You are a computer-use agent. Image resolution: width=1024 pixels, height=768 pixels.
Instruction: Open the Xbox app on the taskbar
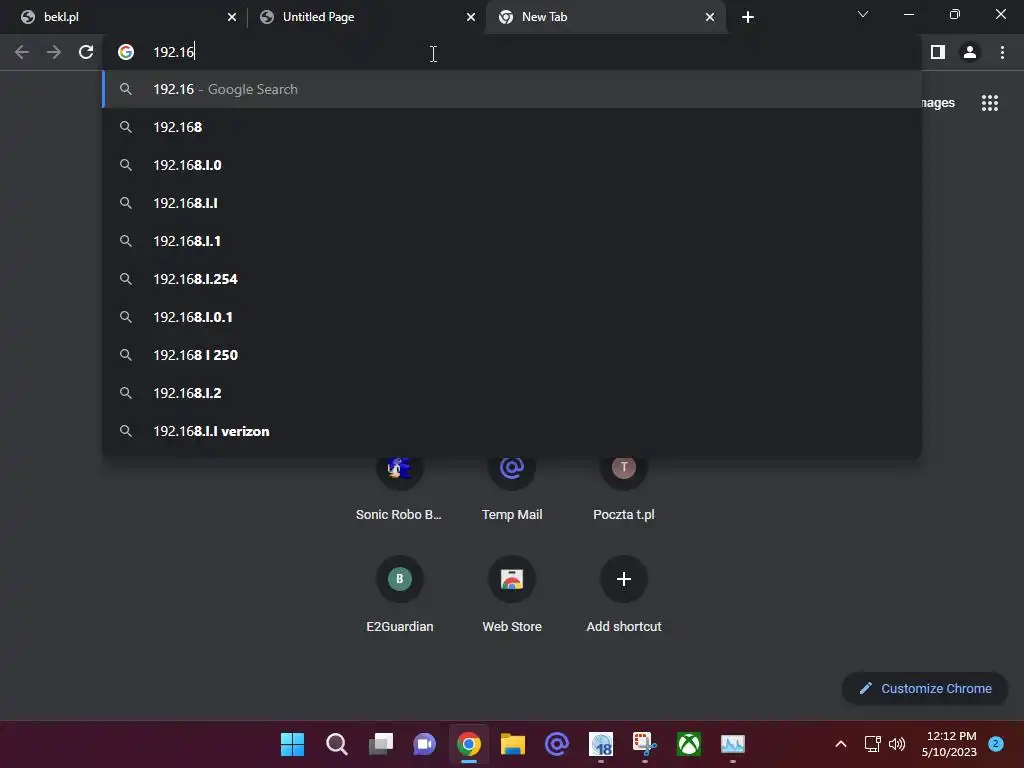pos(689,744)
